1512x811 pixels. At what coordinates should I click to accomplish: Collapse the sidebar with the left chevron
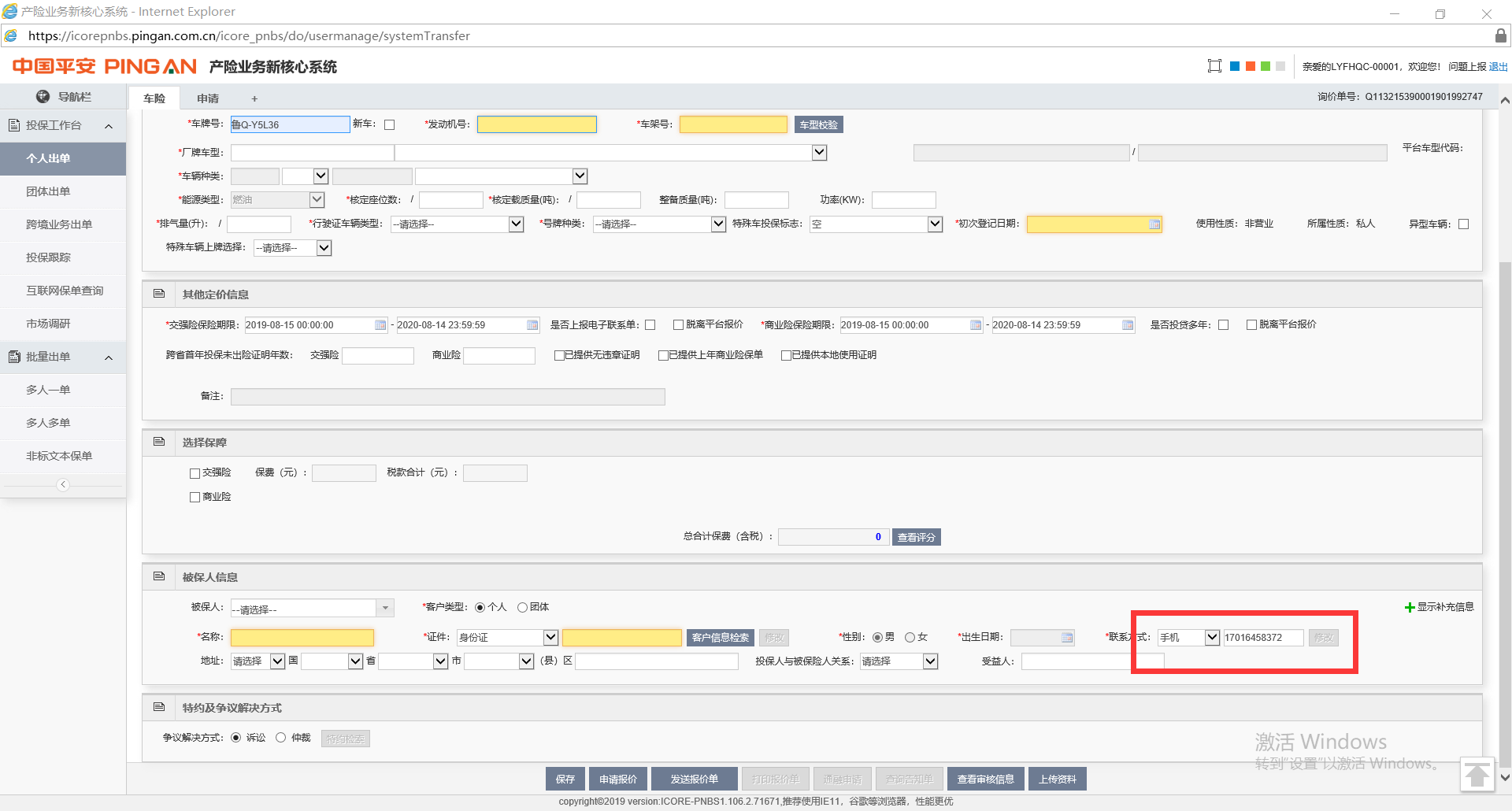click(63, 485)
